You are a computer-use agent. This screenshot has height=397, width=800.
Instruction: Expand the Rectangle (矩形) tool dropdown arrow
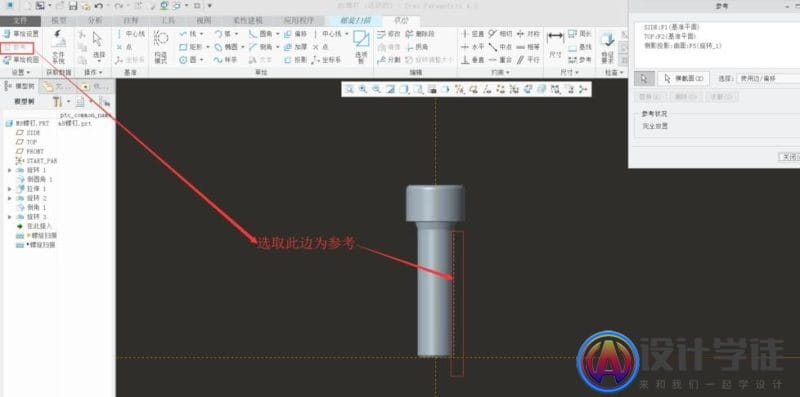coord(208,47)
